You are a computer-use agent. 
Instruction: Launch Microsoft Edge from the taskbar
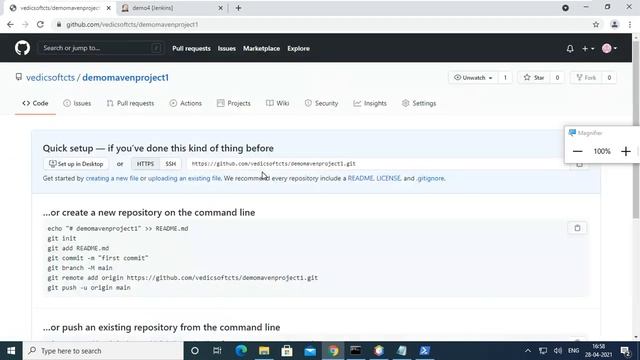[x=241, y=351]
